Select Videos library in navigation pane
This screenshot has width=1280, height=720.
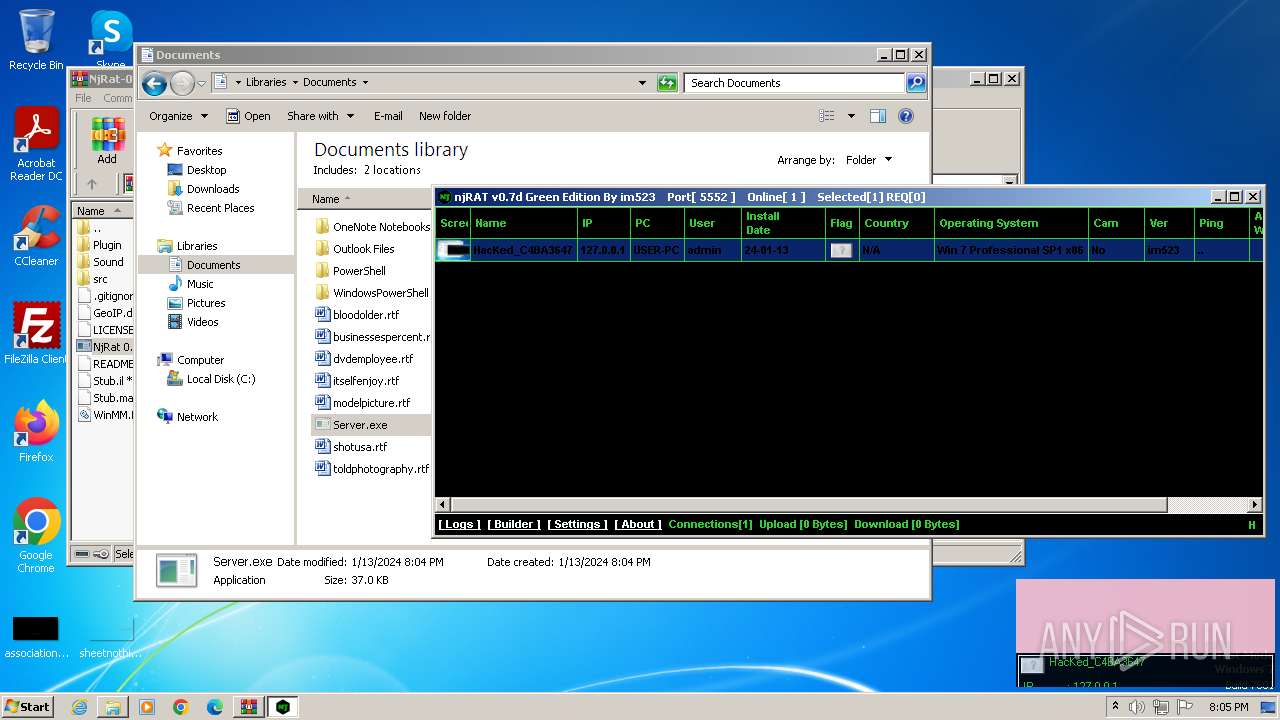point(202,322)
